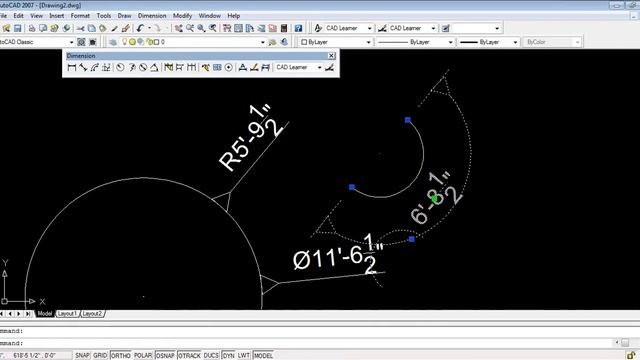Image resolution: width=640 pixels, height=360 pixels.
Task: Click the Zoom Previous icon
Action: pos(213,28)
